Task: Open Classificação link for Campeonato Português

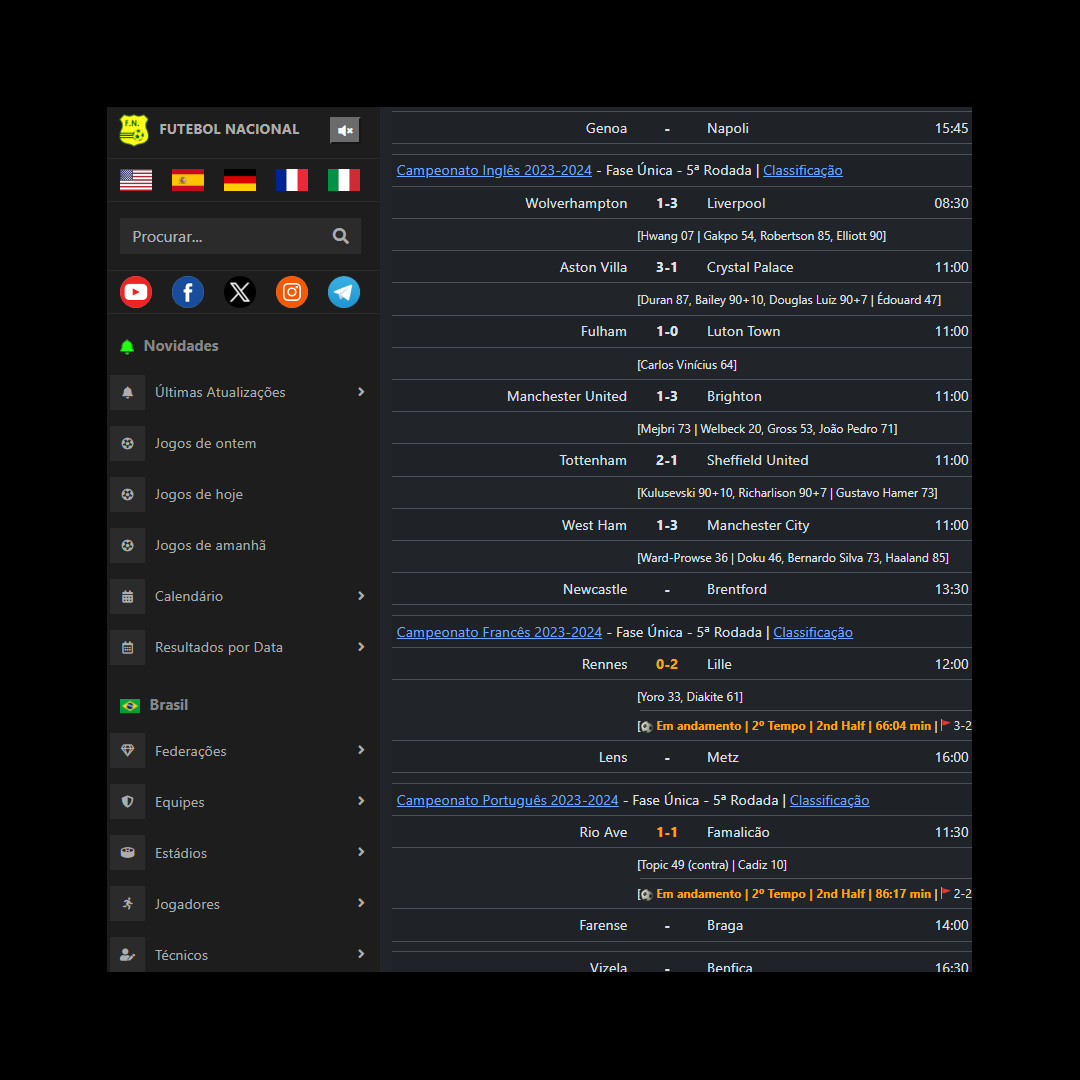Action: point(829,800)
